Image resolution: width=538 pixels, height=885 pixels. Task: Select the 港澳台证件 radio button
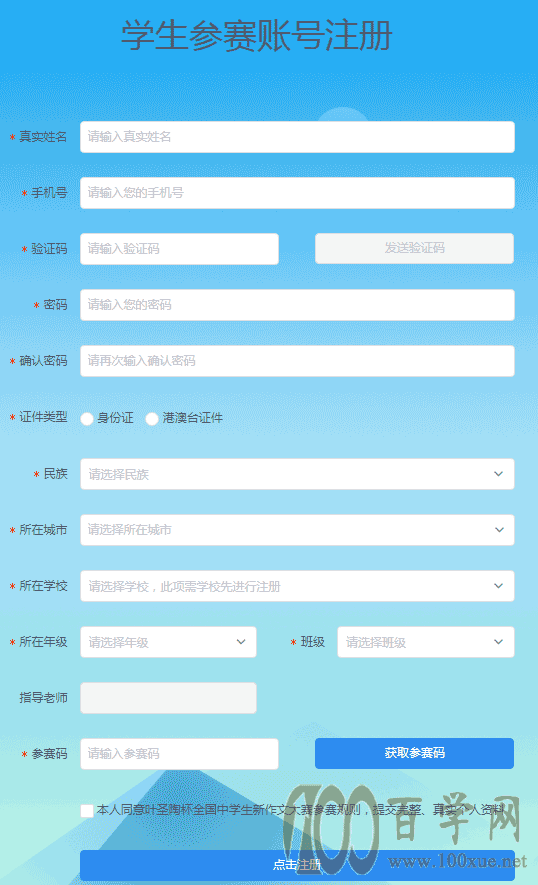(152, 419)
